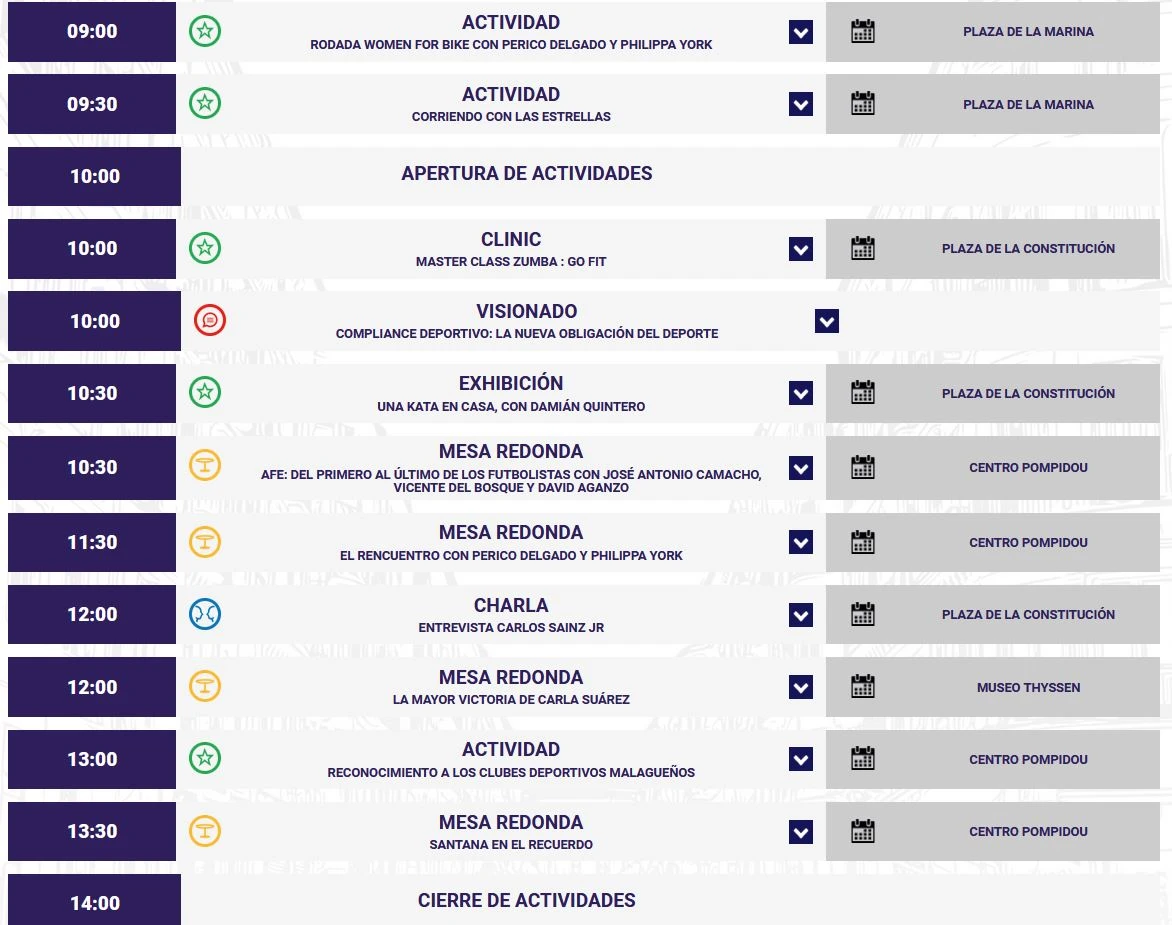Add Master Class Zumba to calendar
1172x925 pixels.
[863, 248]
